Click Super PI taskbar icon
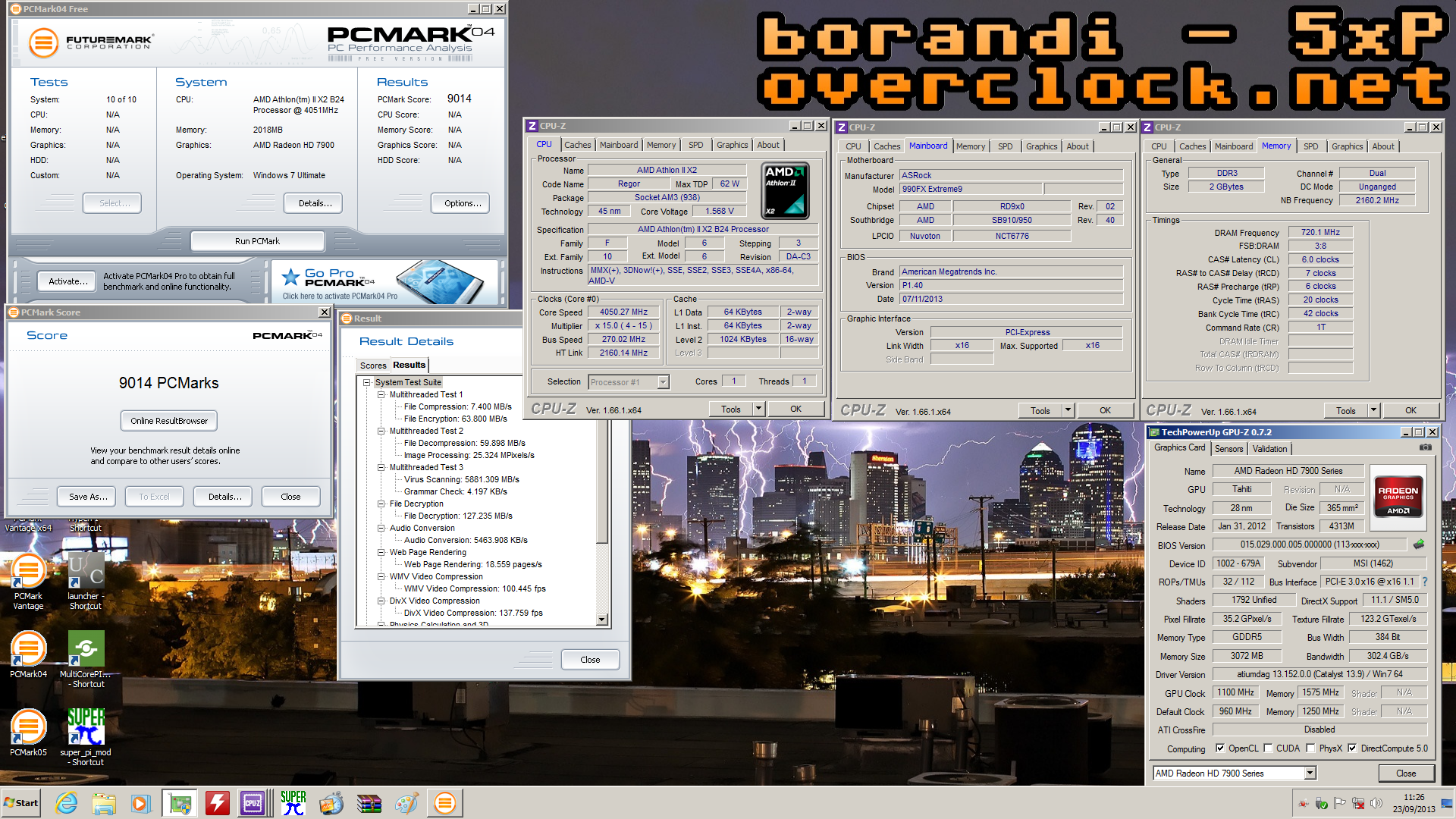1456x819 pixels. (293, 803)
